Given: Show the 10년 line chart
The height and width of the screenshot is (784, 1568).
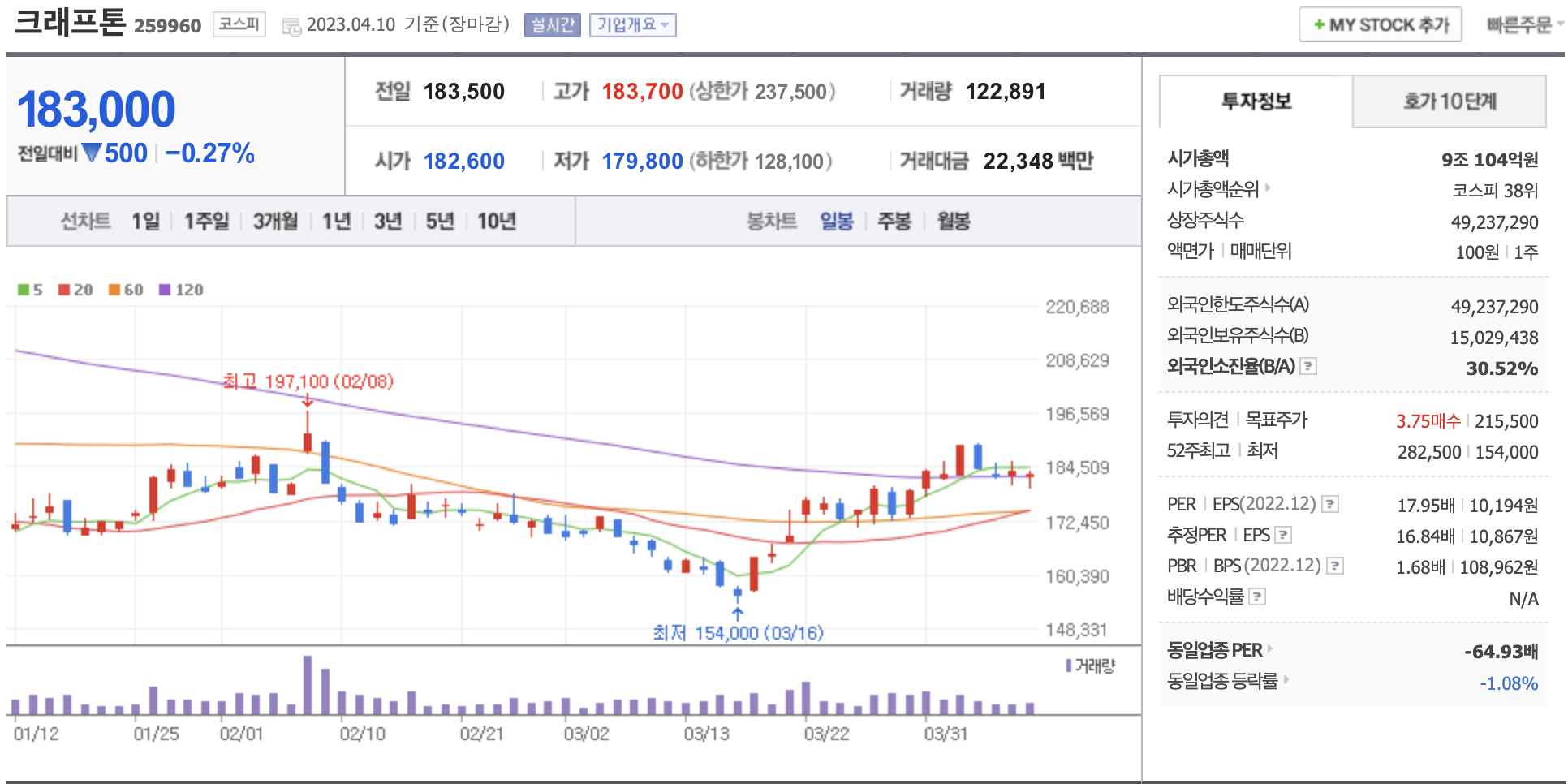Looking at the screenshot, I should click(x=496, y=222).
